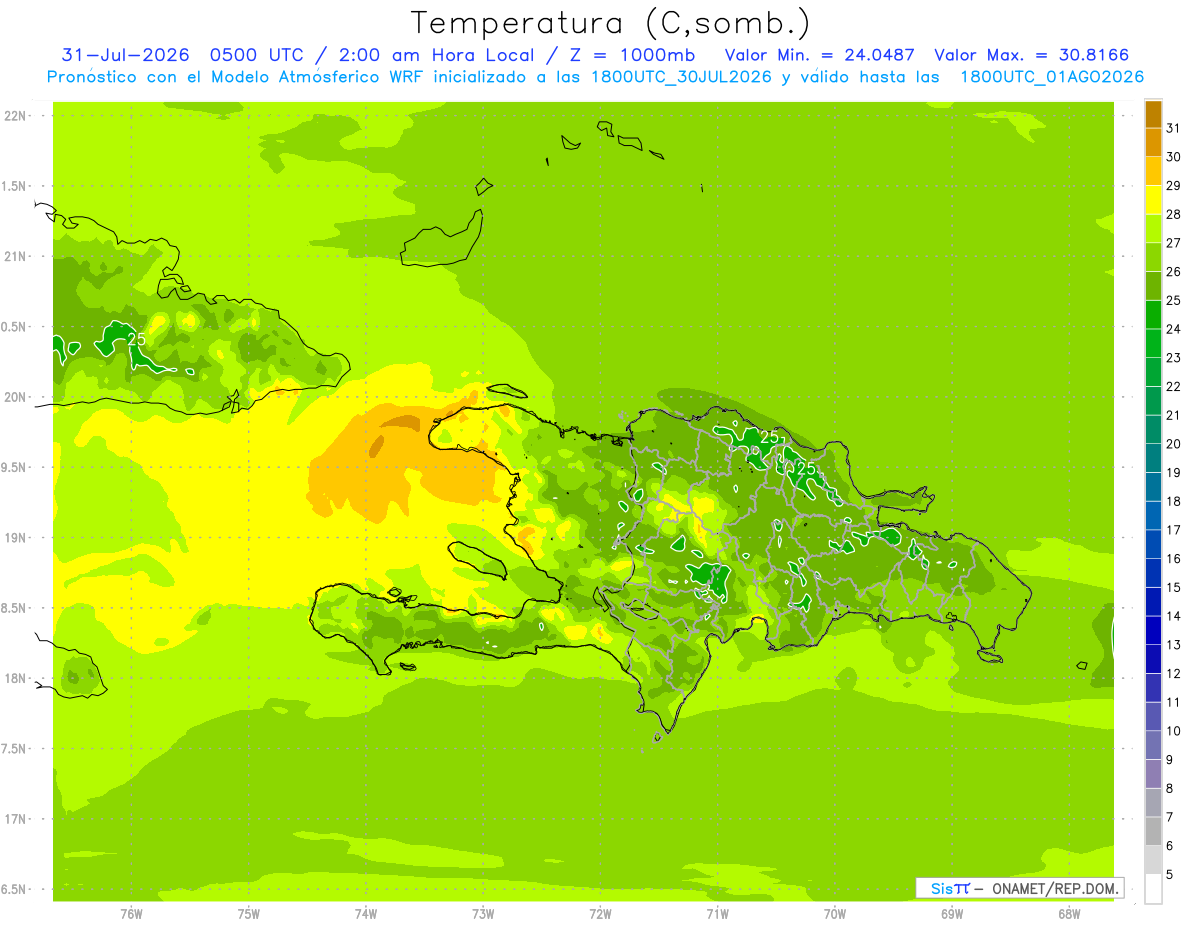Click colorbar scale label "13"
The height and width of the screenshot is (927, 1200).
point(1173,645)
